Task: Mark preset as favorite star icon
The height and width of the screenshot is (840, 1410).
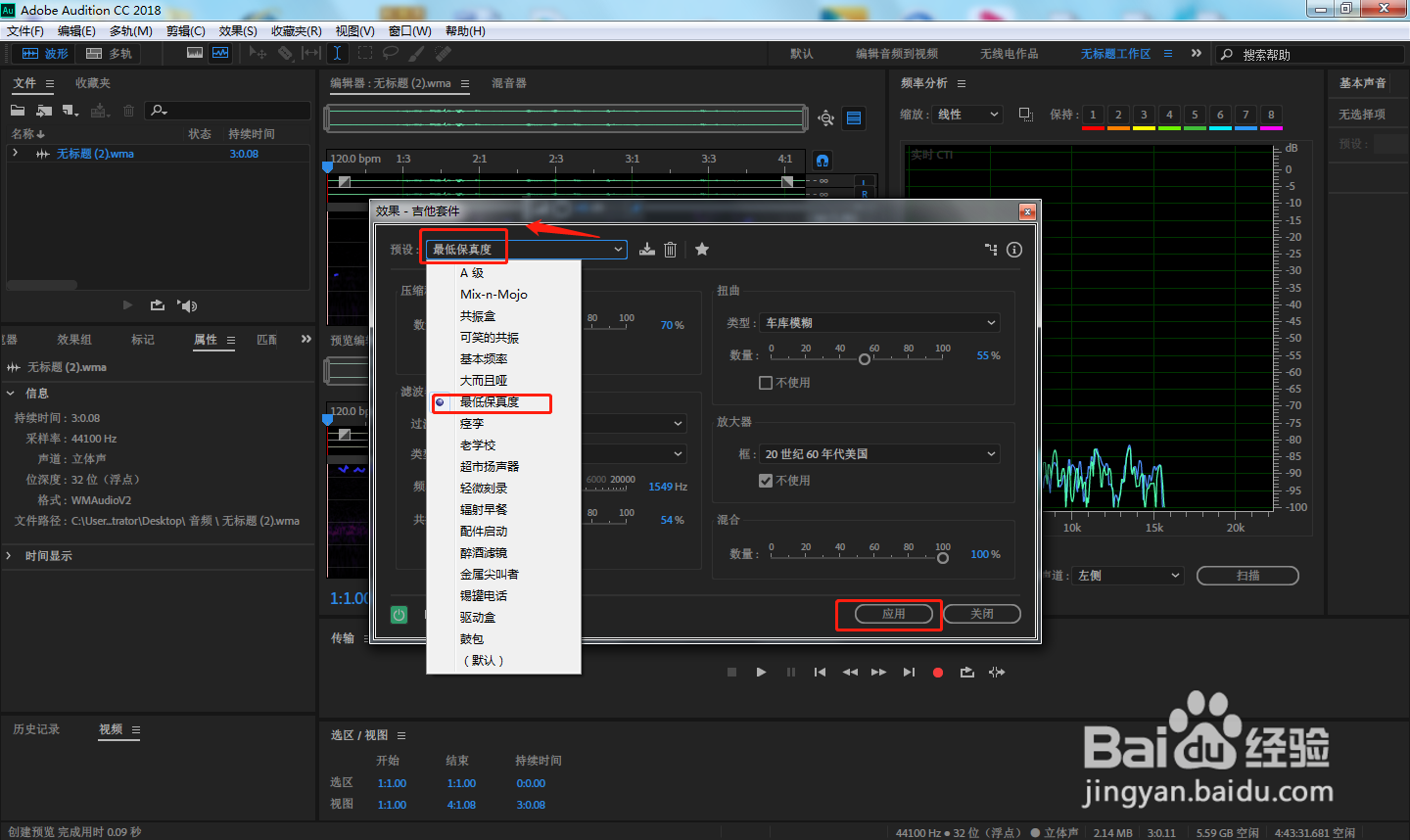Action: (x=702, y=250)
